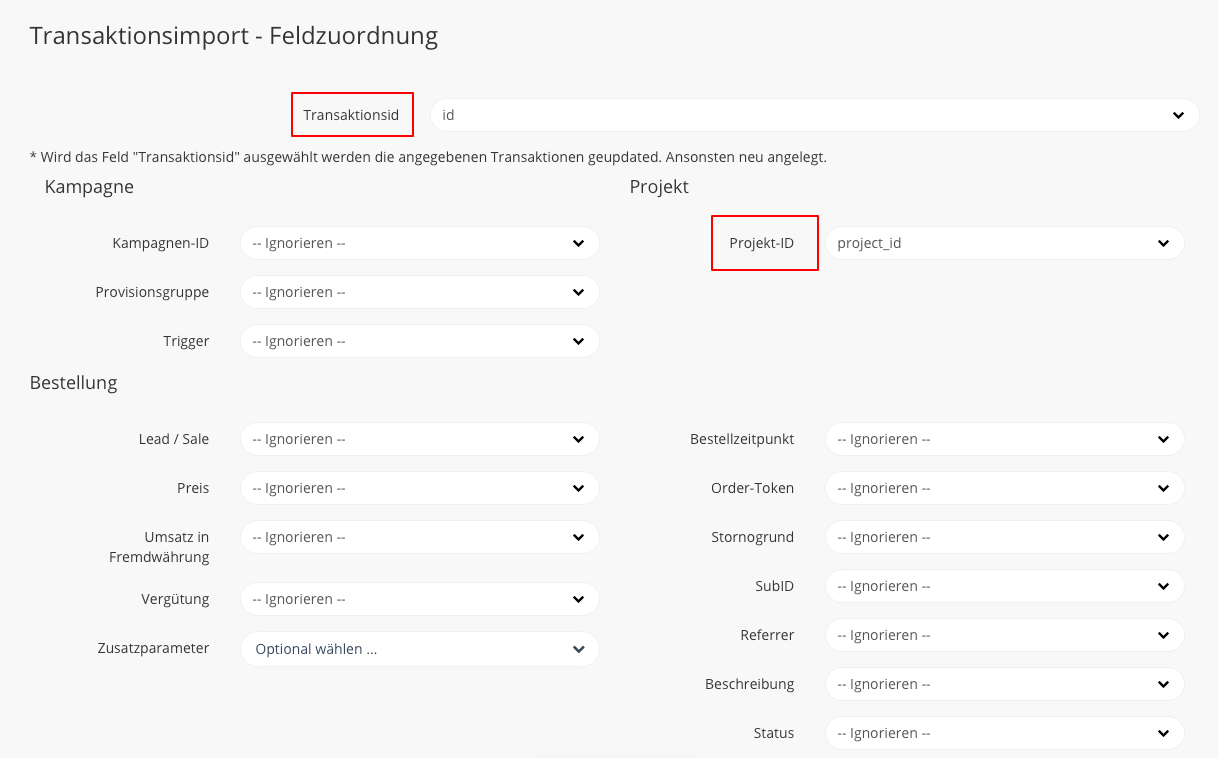Open the Umsatz in Fremdwährung dropdown
This screenshot has width=1218, height=758.
click(419, 537)
